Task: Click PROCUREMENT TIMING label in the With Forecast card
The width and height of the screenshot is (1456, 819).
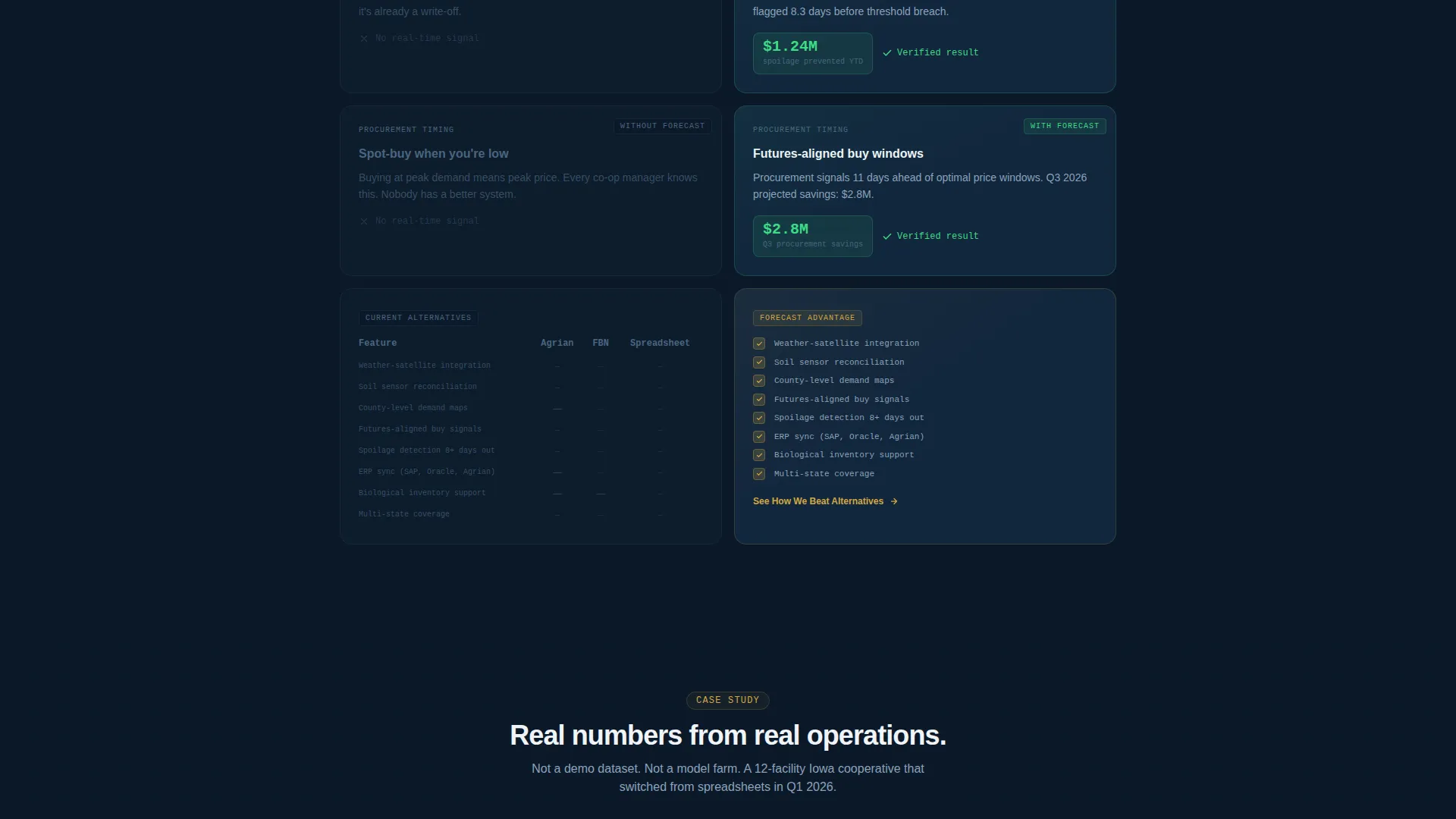Action: point(800,130)
